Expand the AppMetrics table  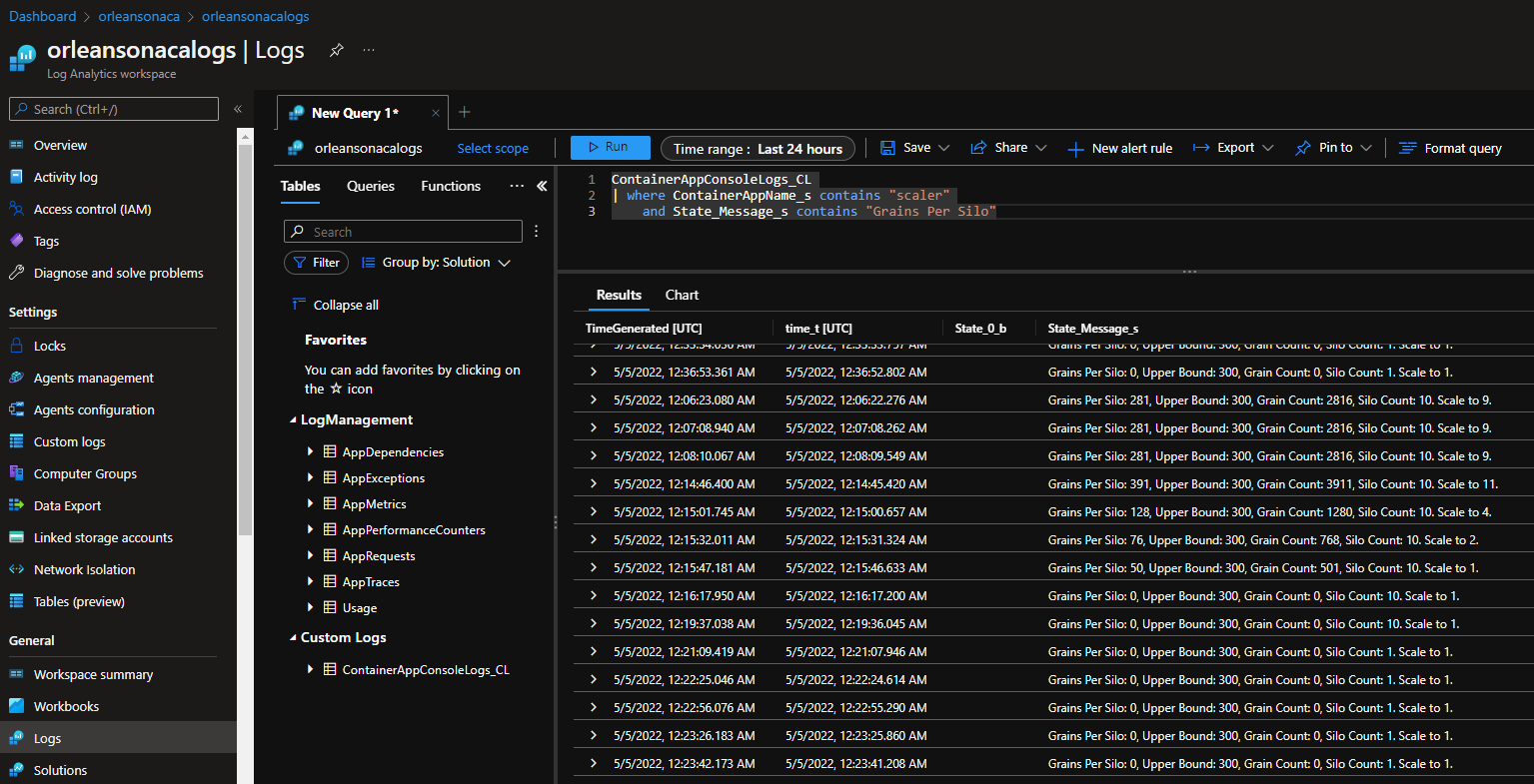tap(311, 503)
